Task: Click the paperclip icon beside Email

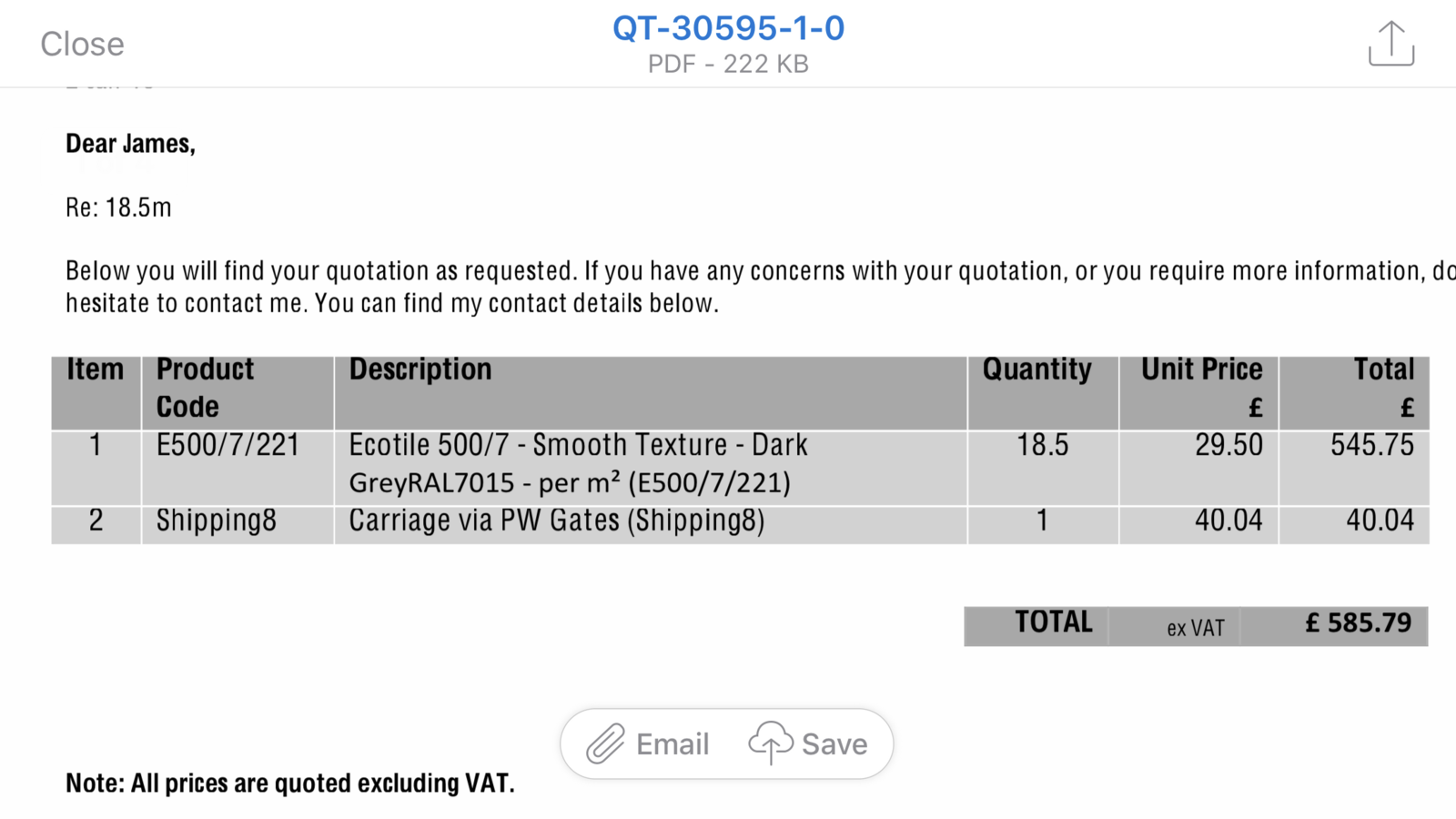Action: (605, 743)
